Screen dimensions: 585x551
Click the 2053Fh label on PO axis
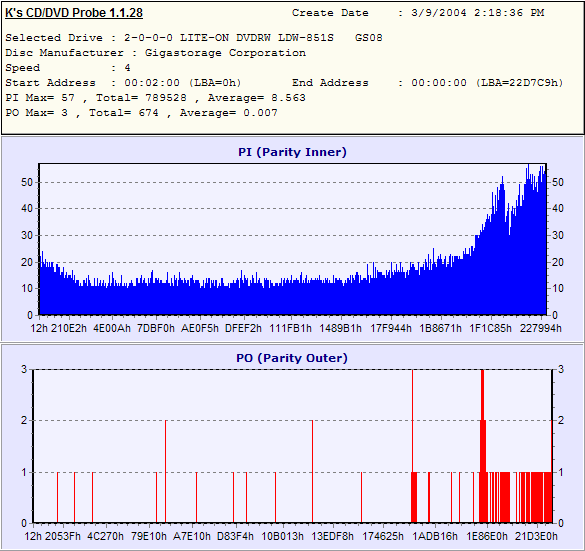63,536
